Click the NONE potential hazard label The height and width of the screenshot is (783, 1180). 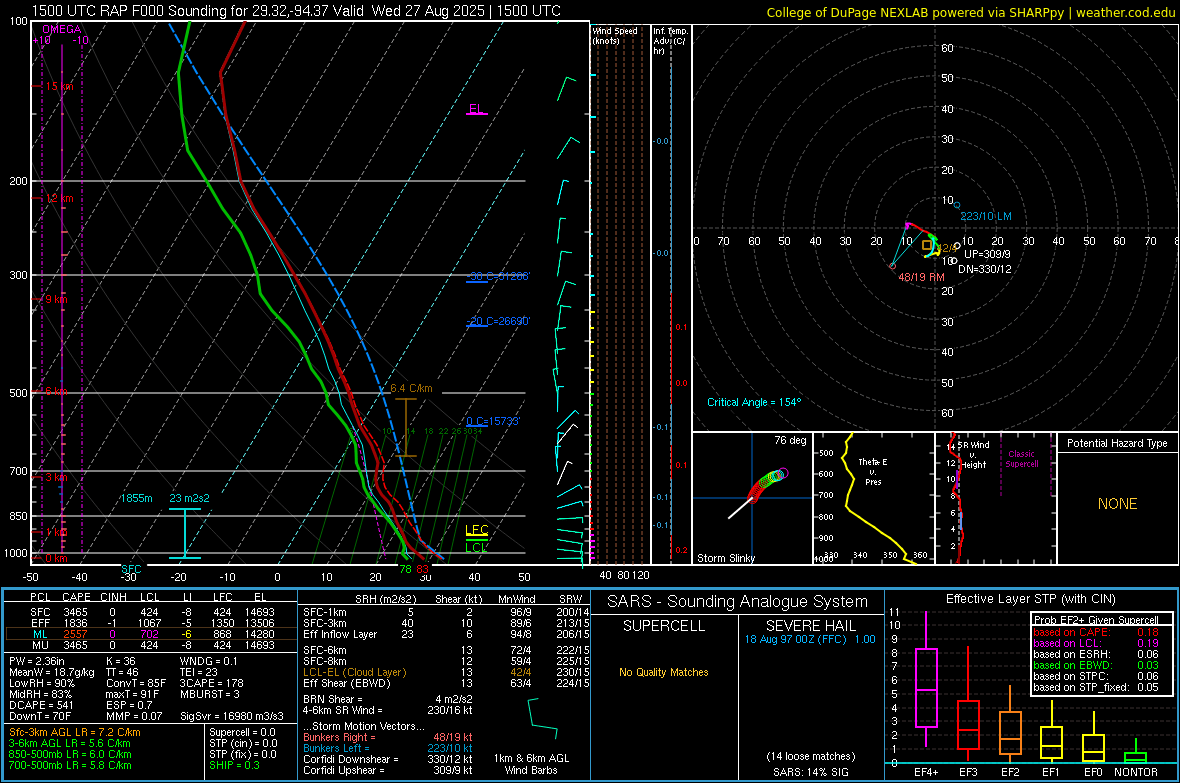coord(1118,504)
